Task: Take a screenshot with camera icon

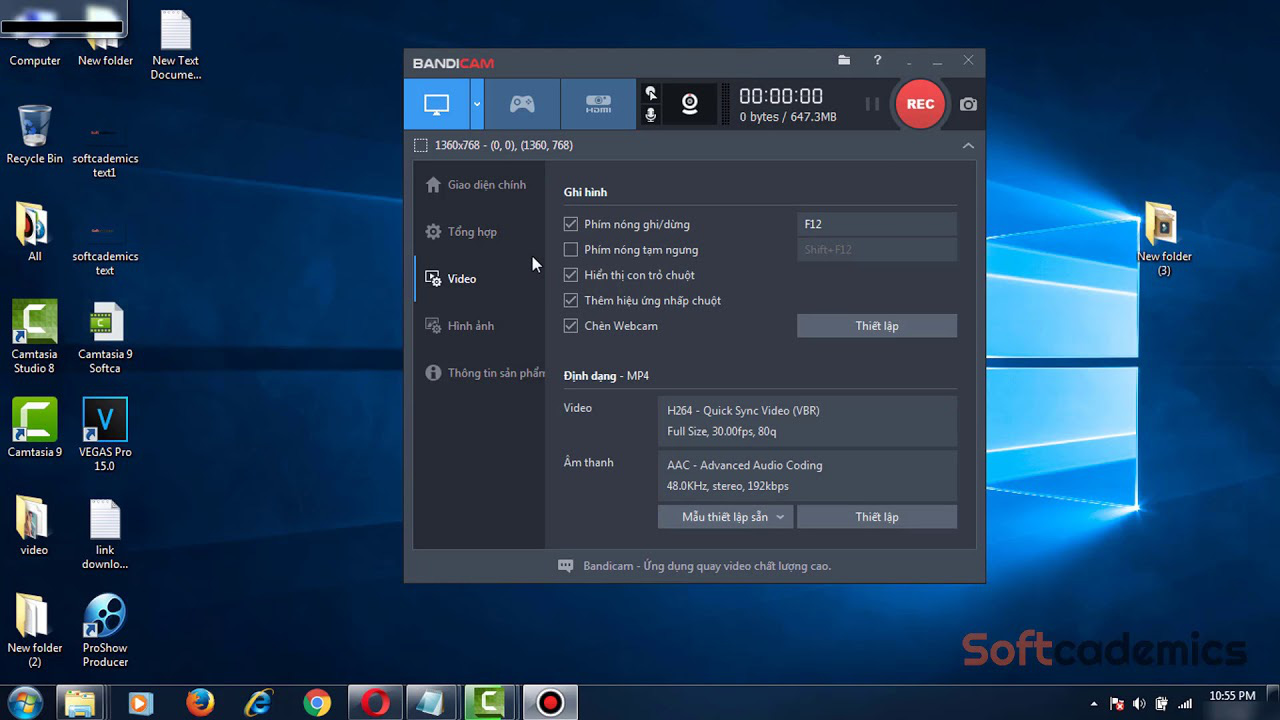Action: [x=968, y=104]
